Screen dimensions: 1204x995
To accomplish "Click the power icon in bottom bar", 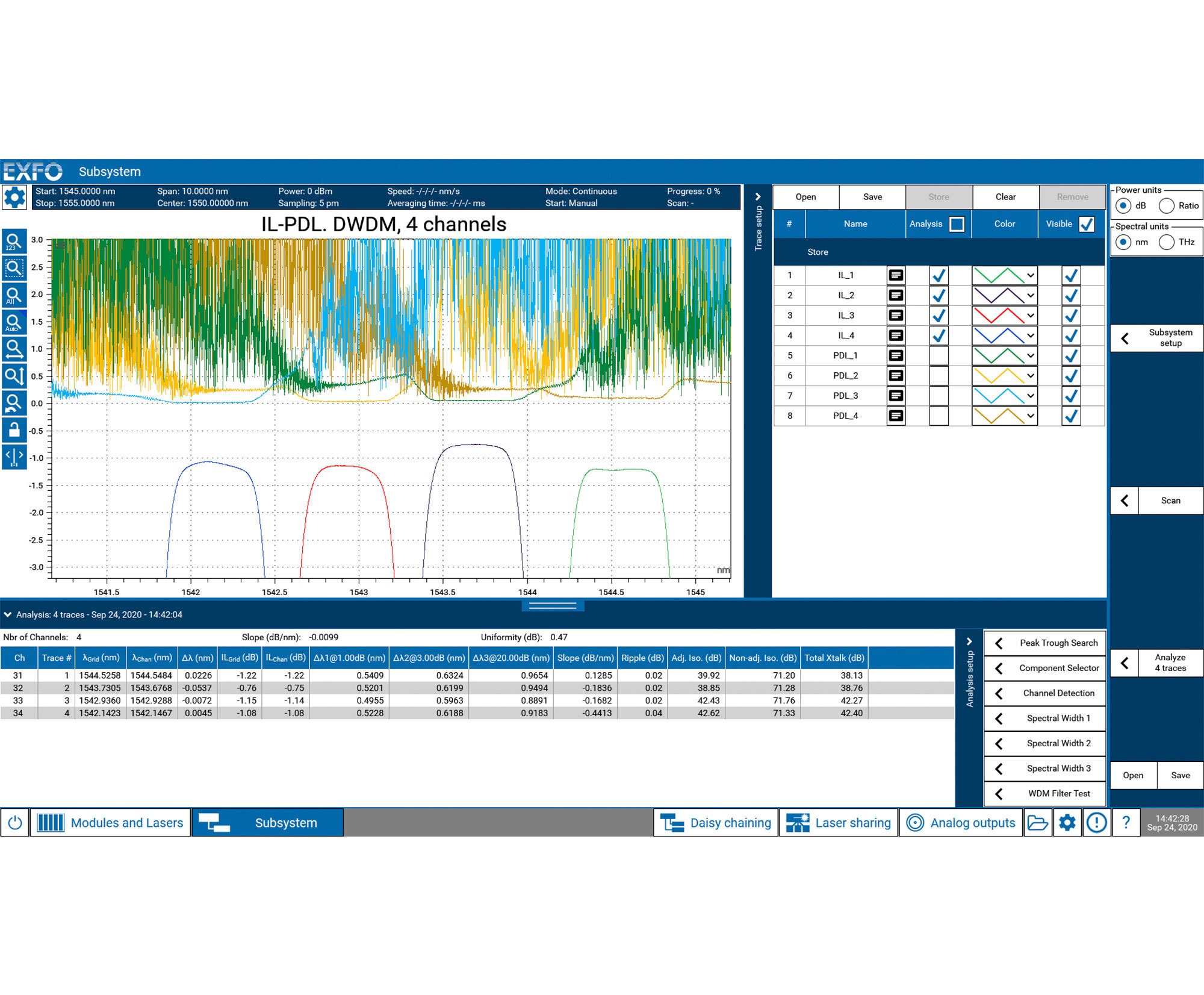I will pos(15,823).
